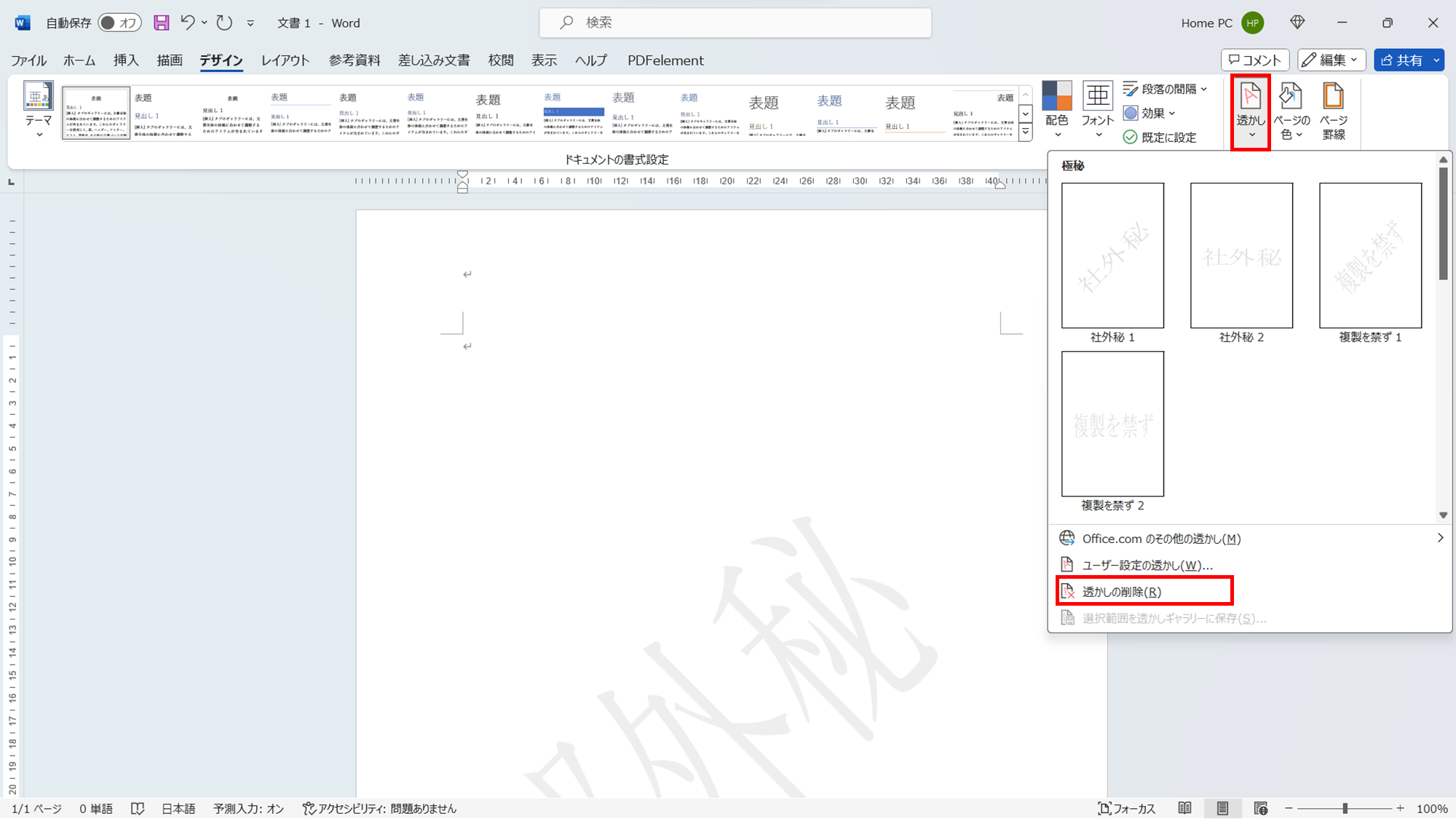Click watermark gallery scroll up arrow

1443,159
